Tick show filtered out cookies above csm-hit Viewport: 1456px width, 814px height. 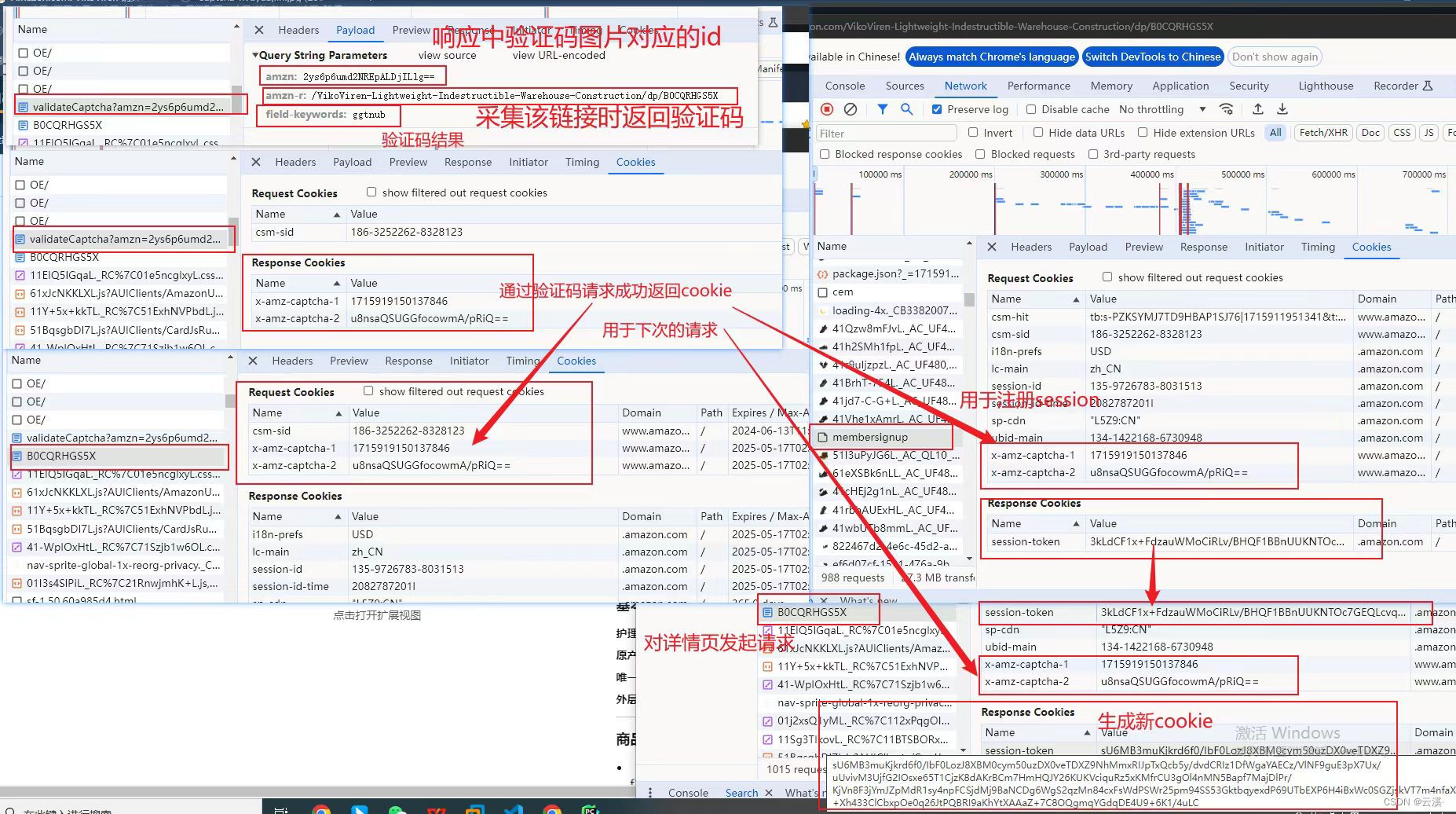[1107, 277]
